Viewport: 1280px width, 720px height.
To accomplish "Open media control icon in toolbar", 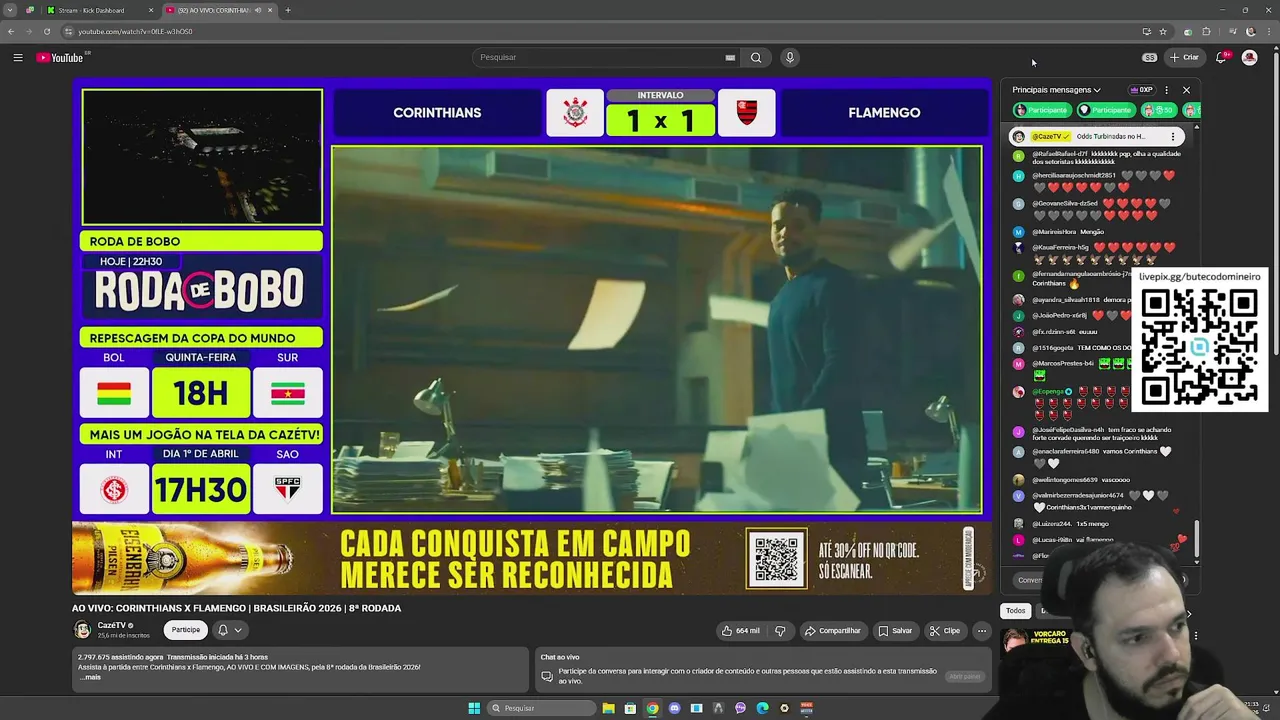I will [x=1232, y=31].
